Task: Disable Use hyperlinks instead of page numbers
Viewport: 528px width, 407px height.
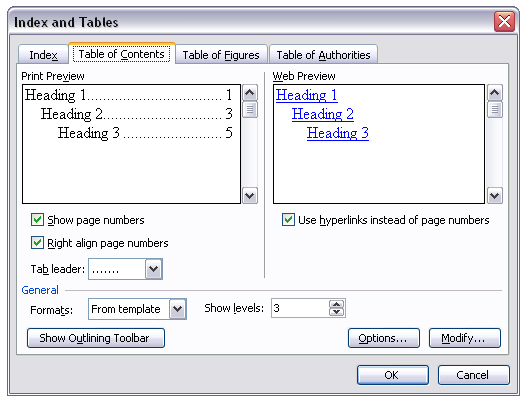Action: [288, 219]
